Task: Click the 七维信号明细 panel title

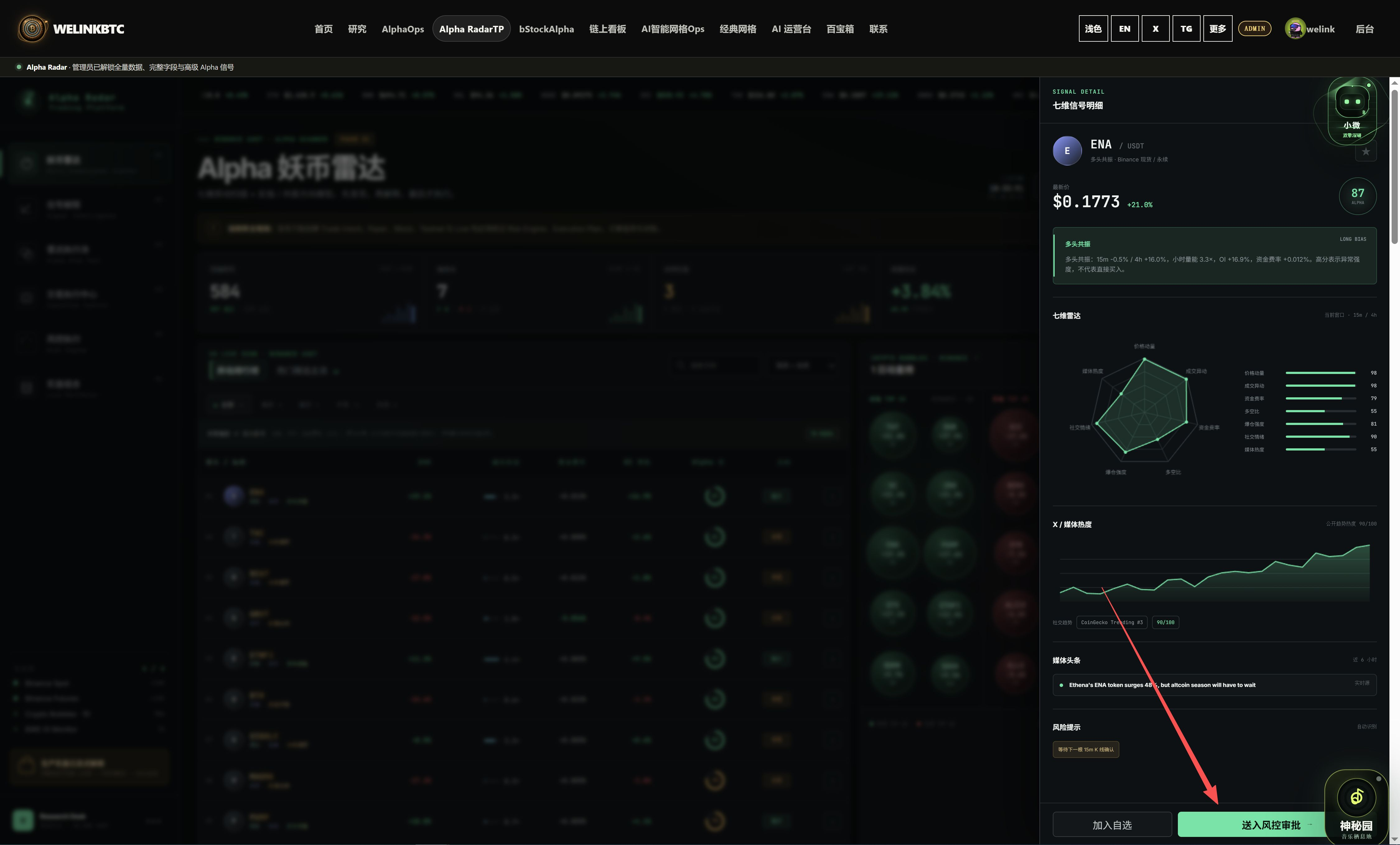Action: click(x=1077, y=106)
